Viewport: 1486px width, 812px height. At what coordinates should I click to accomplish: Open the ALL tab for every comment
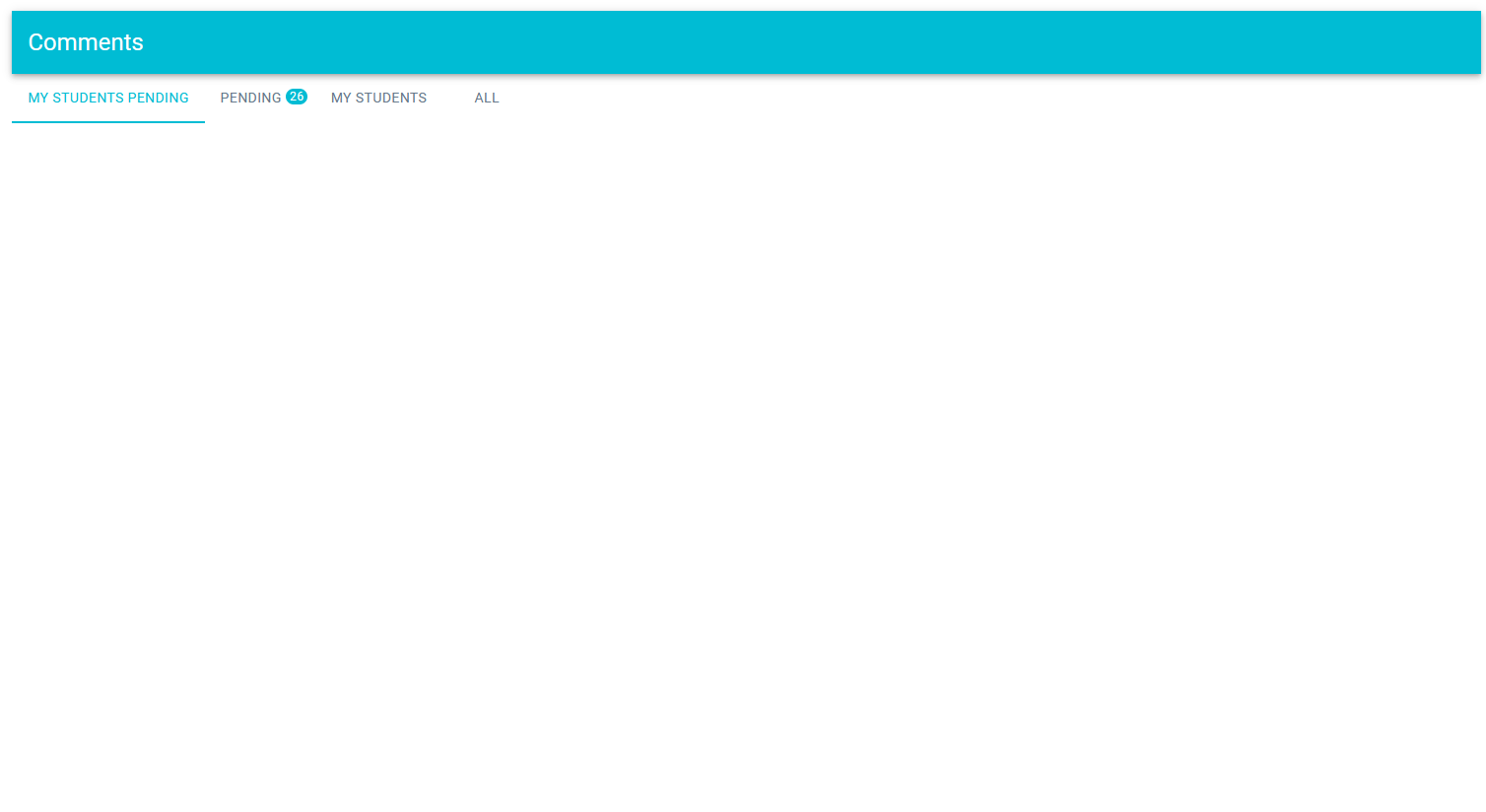point(487,98)
